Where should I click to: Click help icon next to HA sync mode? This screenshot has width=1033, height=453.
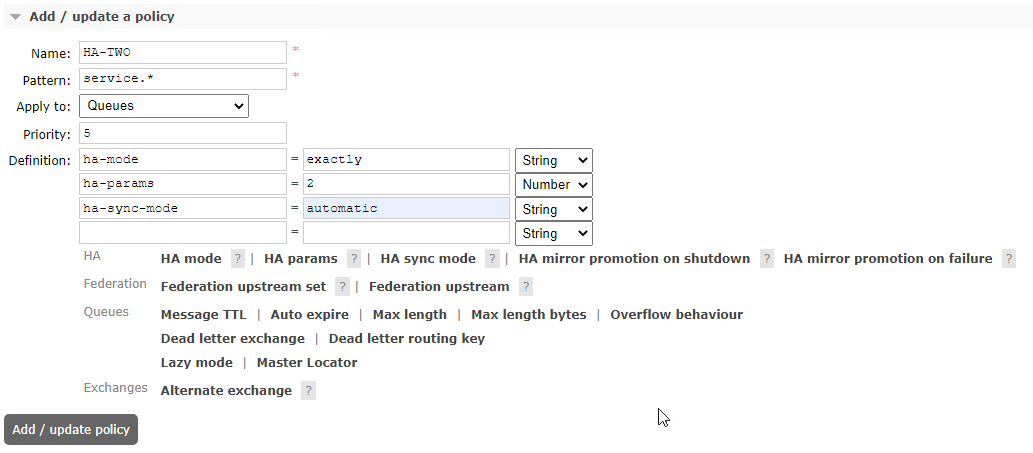click(x=492, y=259)
